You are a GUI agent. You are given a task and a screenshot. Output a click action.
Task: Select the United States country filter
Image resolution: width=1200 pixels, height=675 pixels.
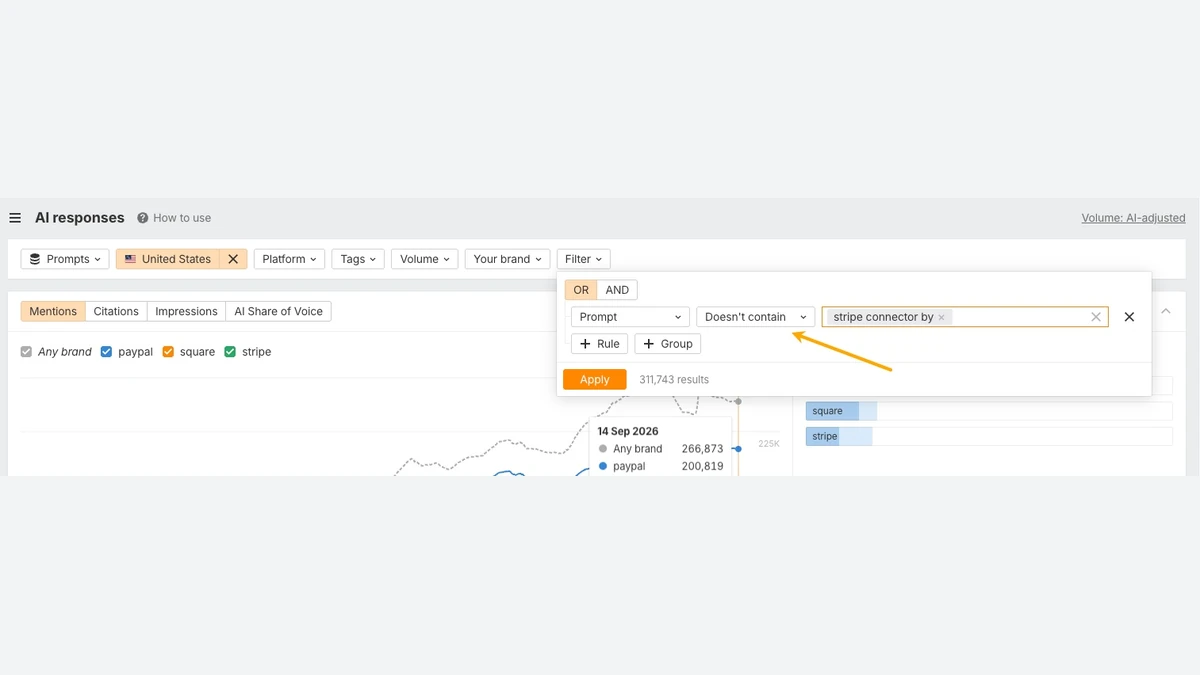(168, 259)
